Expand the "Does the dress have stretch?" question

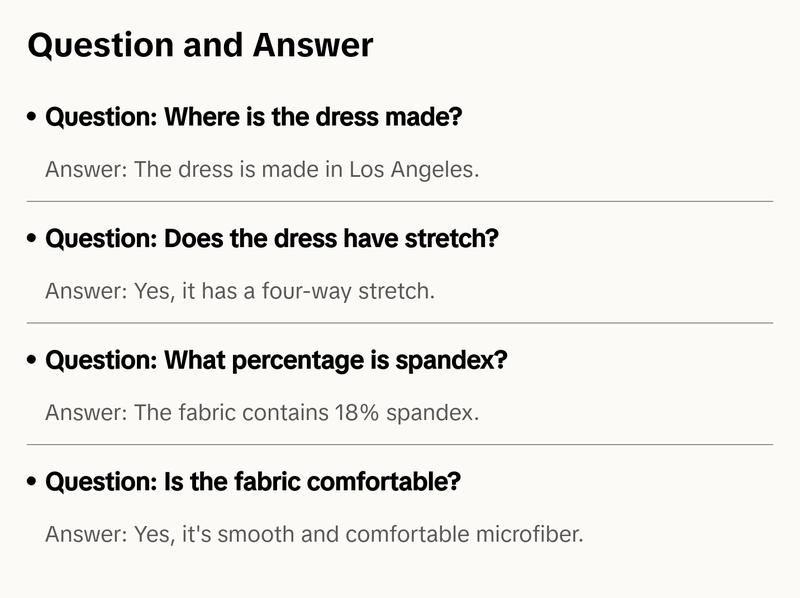coord(272,239)
